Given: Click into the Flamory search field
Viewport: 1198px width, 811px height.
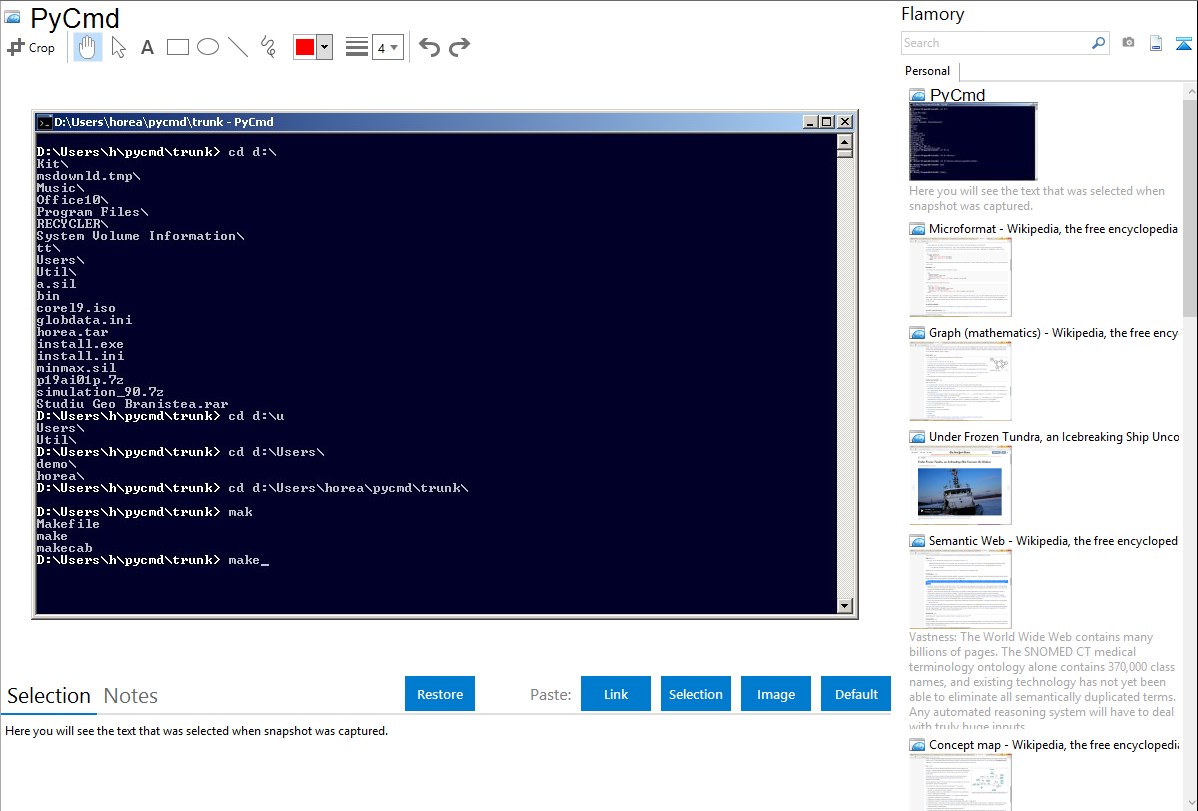Looking at the screenshot, I should tap(995, 43).
